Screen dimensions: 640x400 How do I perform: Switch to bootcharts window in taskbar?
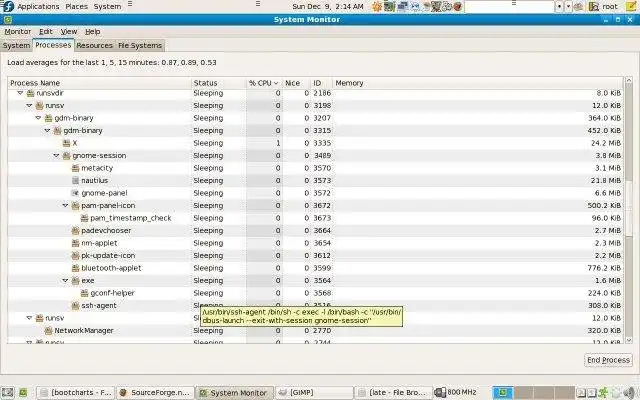(x=76, y=393)
